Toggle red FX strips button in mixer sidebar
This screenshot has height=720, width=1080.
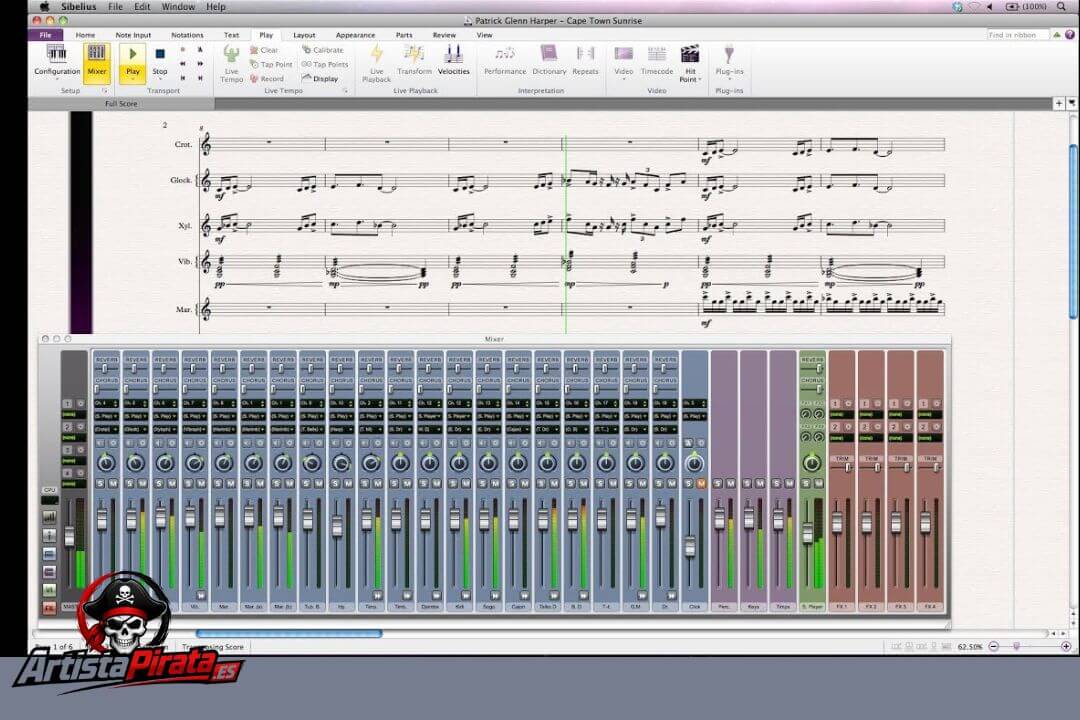point(49,608)
